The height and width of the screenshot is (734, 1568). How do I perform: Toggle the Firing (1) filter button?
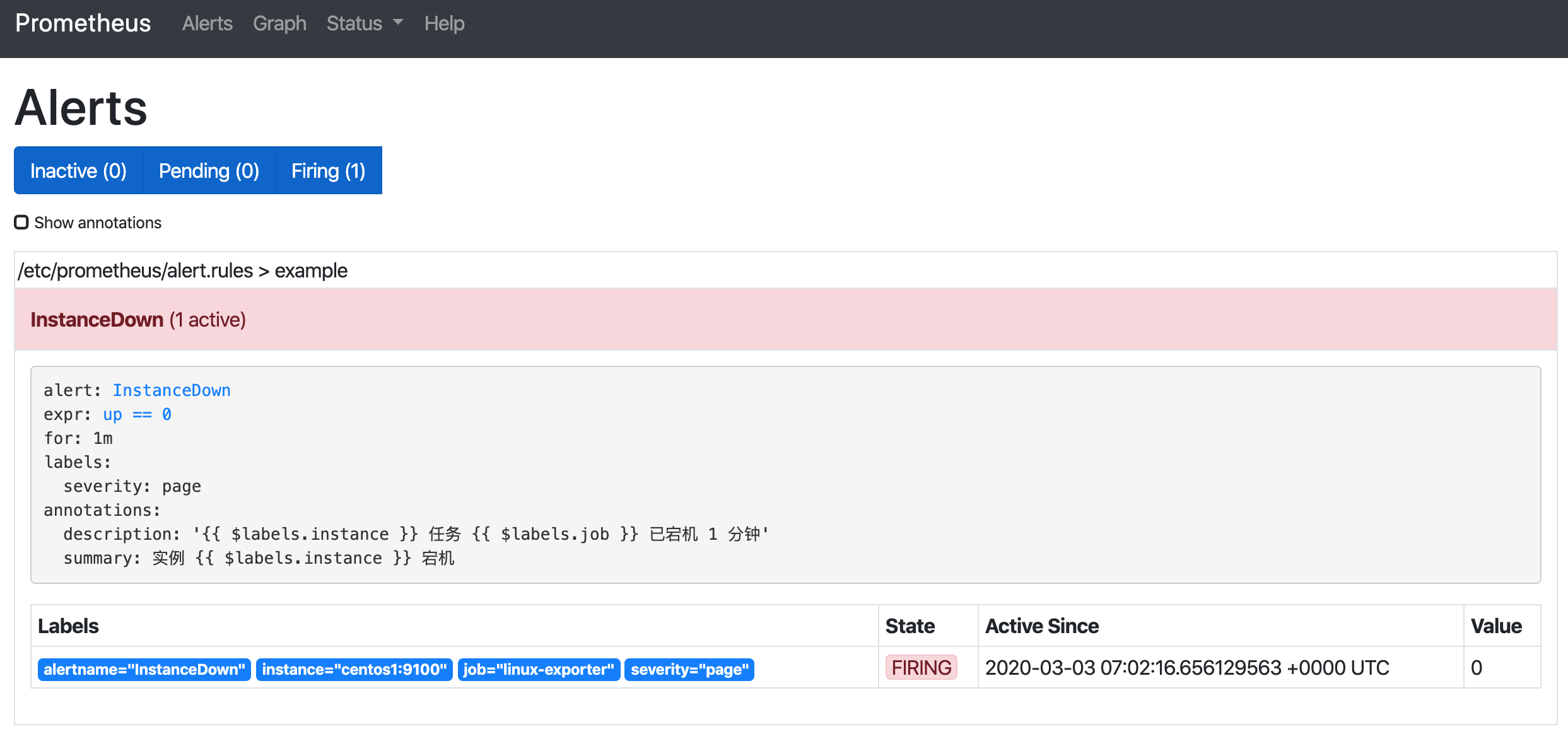(x=328, y=170)
